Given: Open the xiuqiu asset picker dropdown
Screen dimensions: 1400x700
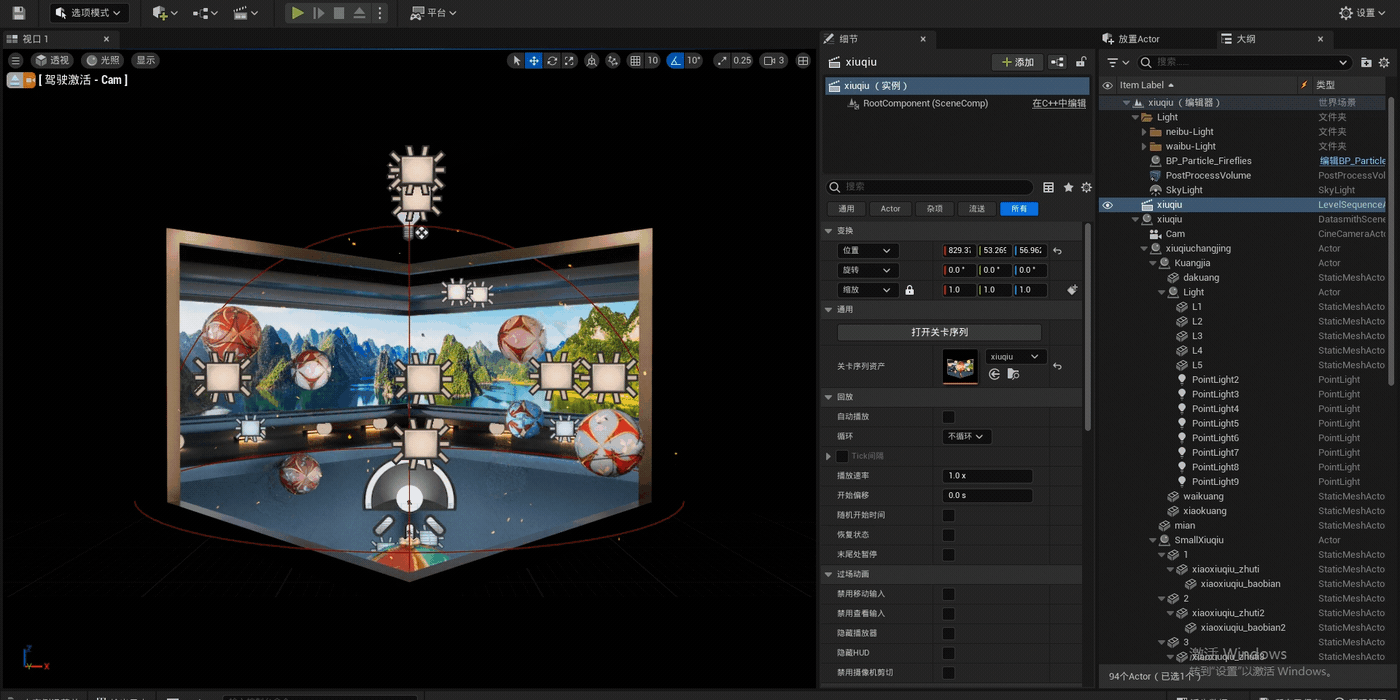Looking at the screenshot, I should [x=1016, y=357].
